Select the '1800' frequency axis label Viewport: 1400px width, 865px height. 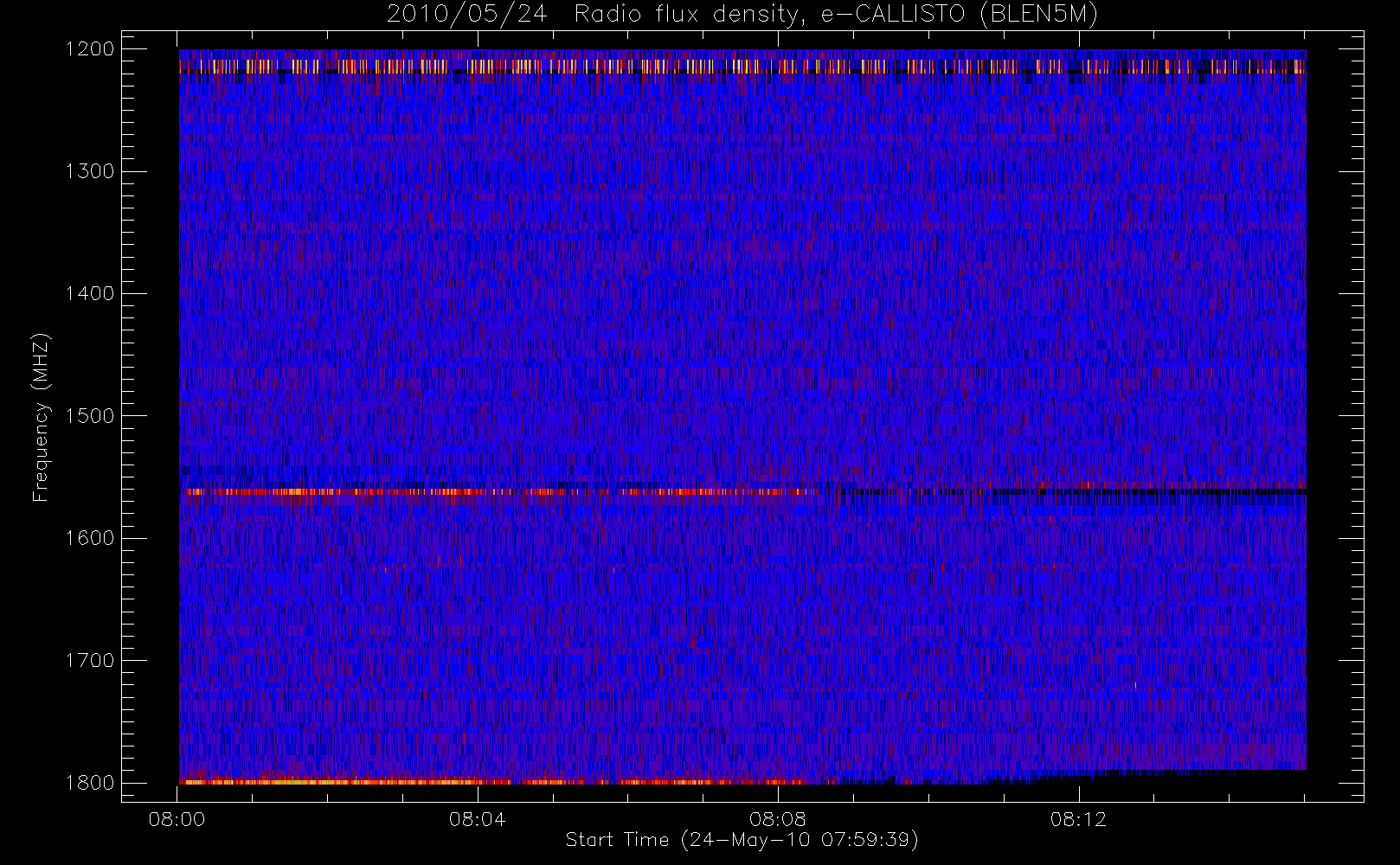pyautogui.click(x=91, y=783)
